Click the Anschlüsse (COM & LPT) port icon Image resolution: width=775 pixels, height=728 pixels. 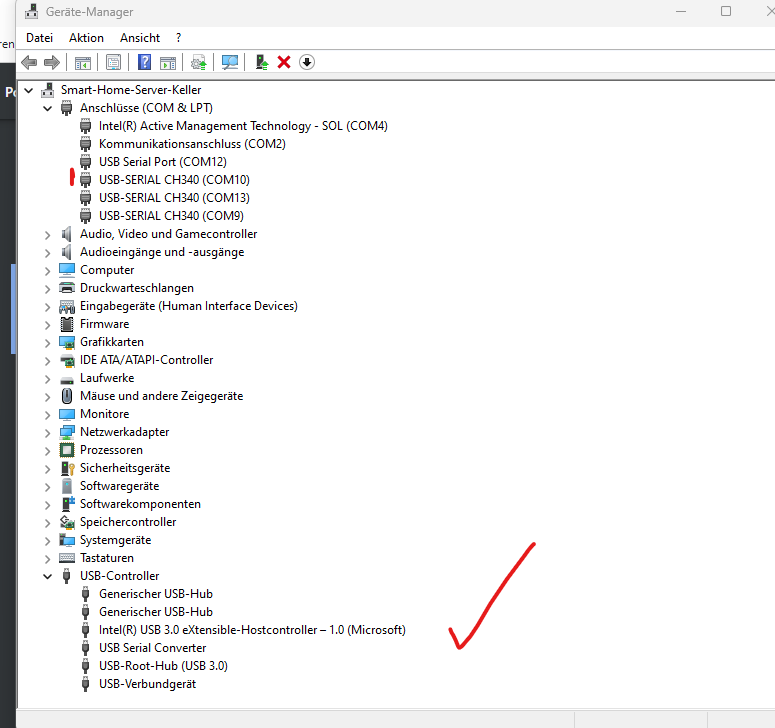point(66,108)
